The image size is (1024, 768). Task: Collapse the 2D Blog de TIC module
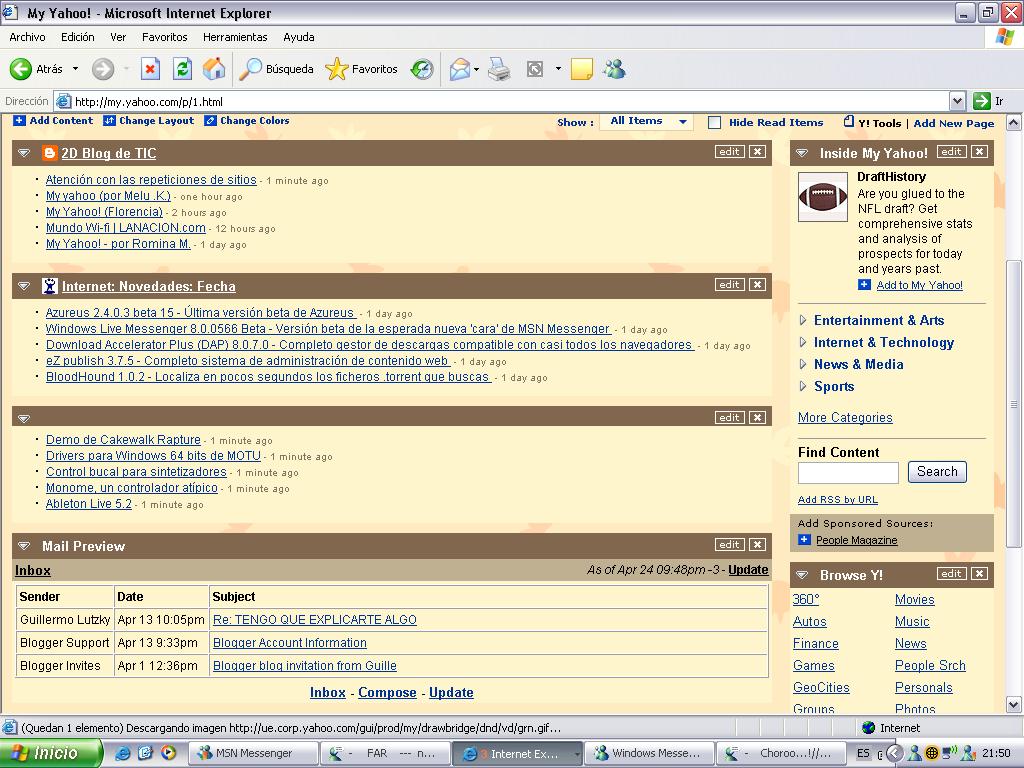coord(24,153)
